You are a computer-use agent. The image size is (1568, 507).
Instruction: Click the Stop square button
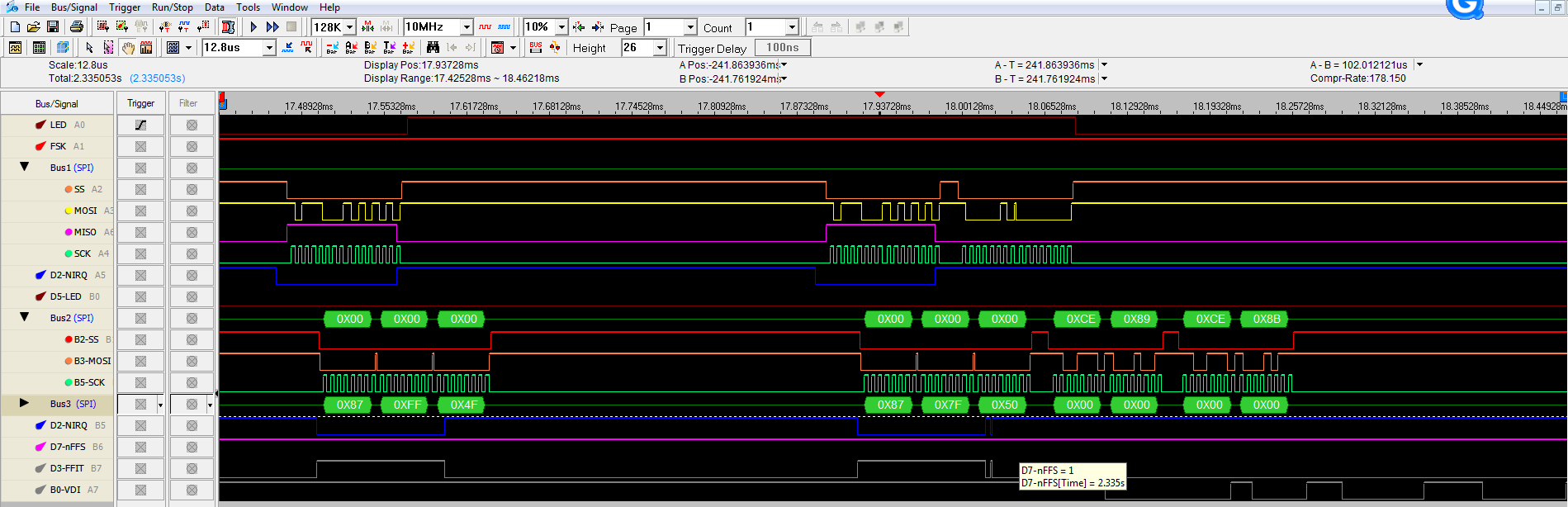[291, 27]
